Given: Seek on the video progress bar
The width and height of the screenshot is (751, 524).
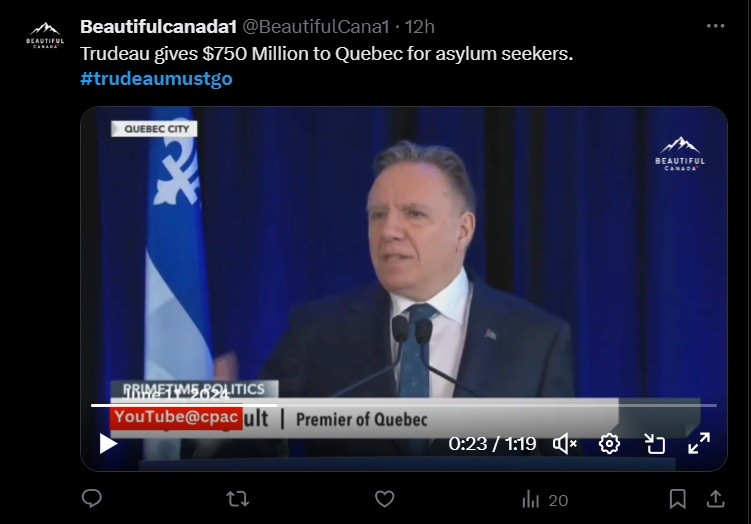Looking at the screenshot, I should tap(404, 405).
